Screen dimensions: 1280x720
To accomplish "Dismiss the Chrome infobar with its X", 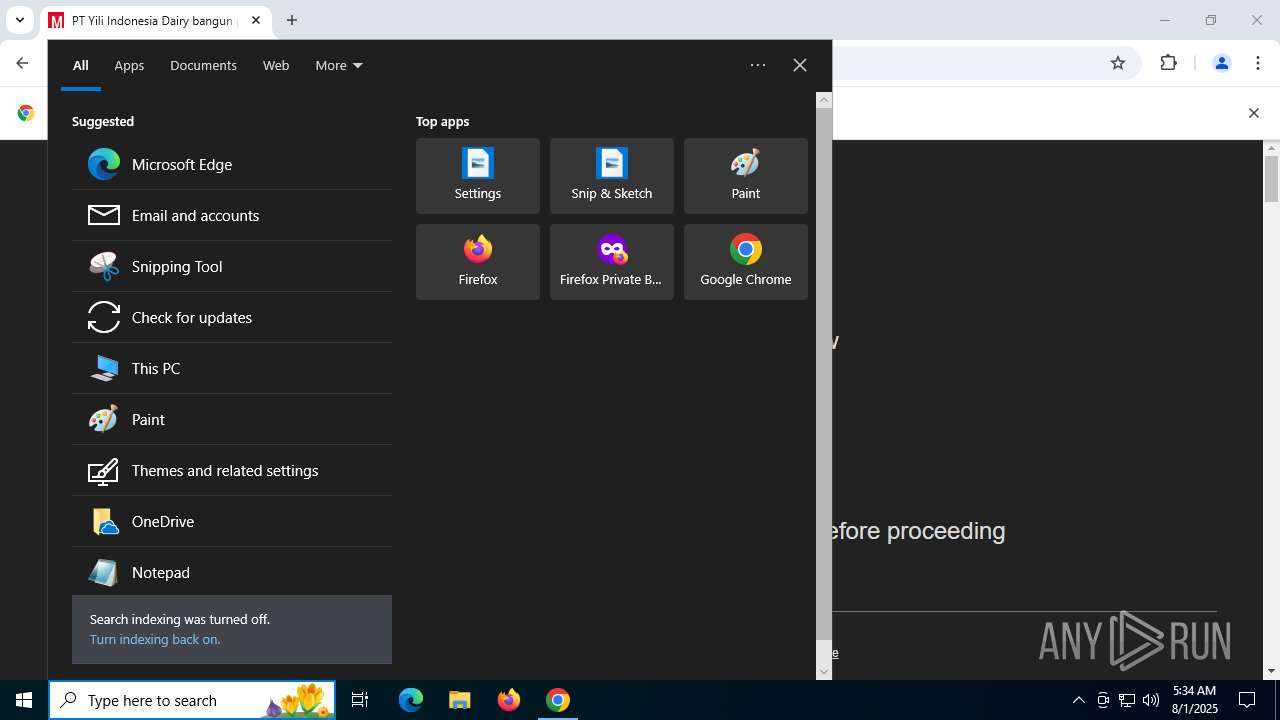I will (1253, 113).
